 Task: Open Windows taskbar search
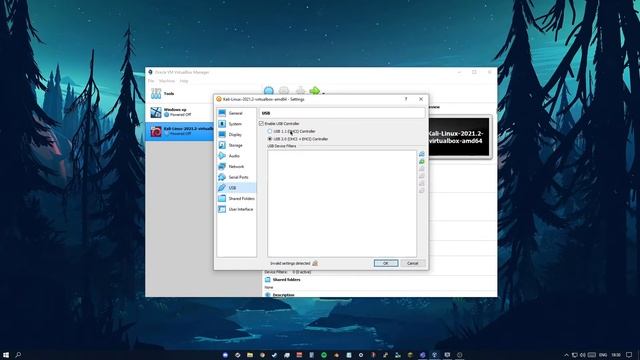pos(18,355)
